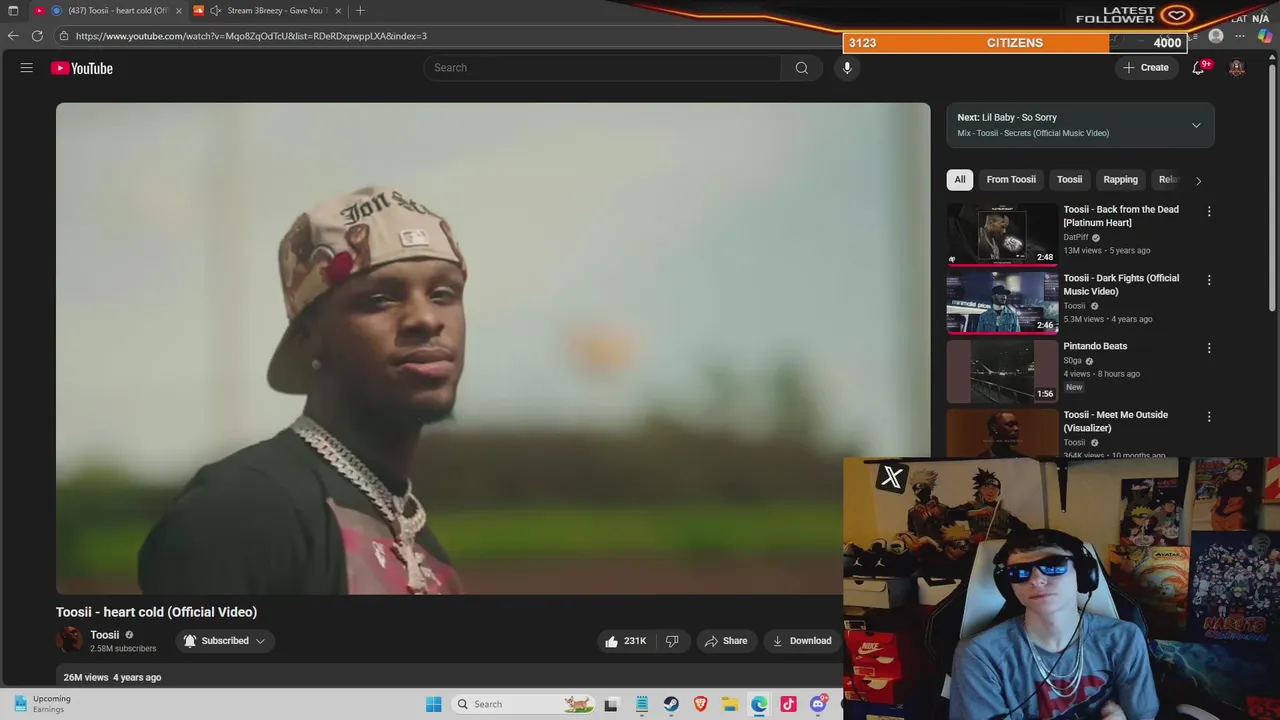
Task: Click the YouTube search magnifier button
Action: 801,68
